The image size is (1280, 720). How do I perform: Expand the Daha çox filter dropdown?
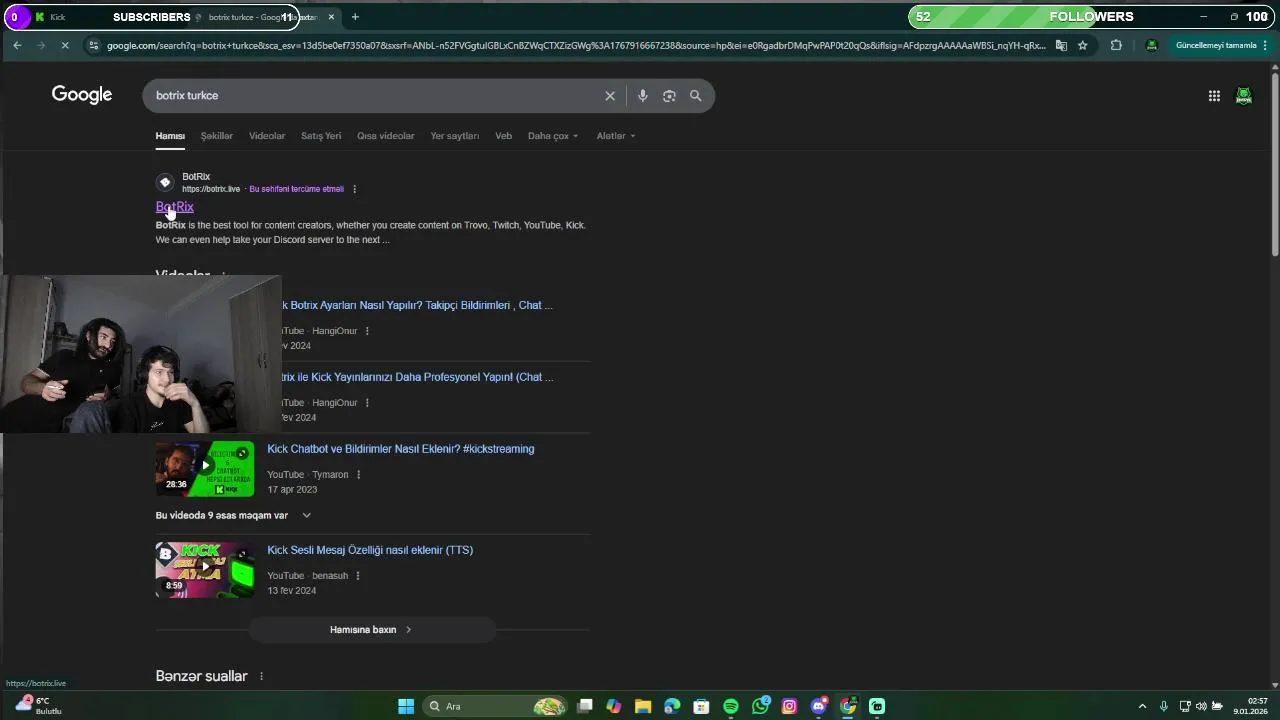553,136
